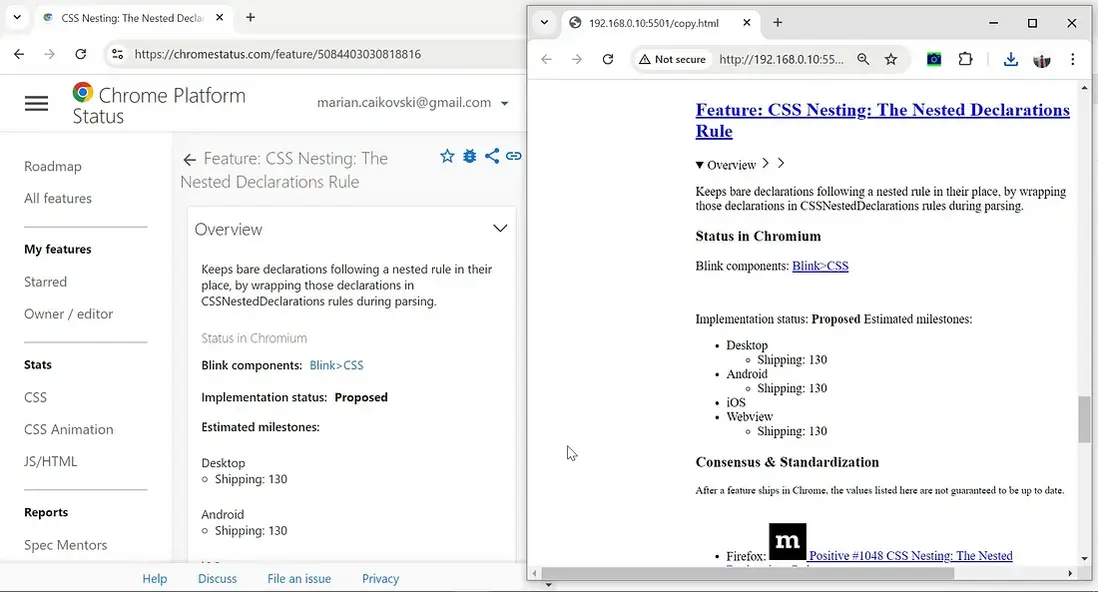Click the right window address bar URL
The width and height of the screenshot is (1098, 592).
[x=781, y=60]
